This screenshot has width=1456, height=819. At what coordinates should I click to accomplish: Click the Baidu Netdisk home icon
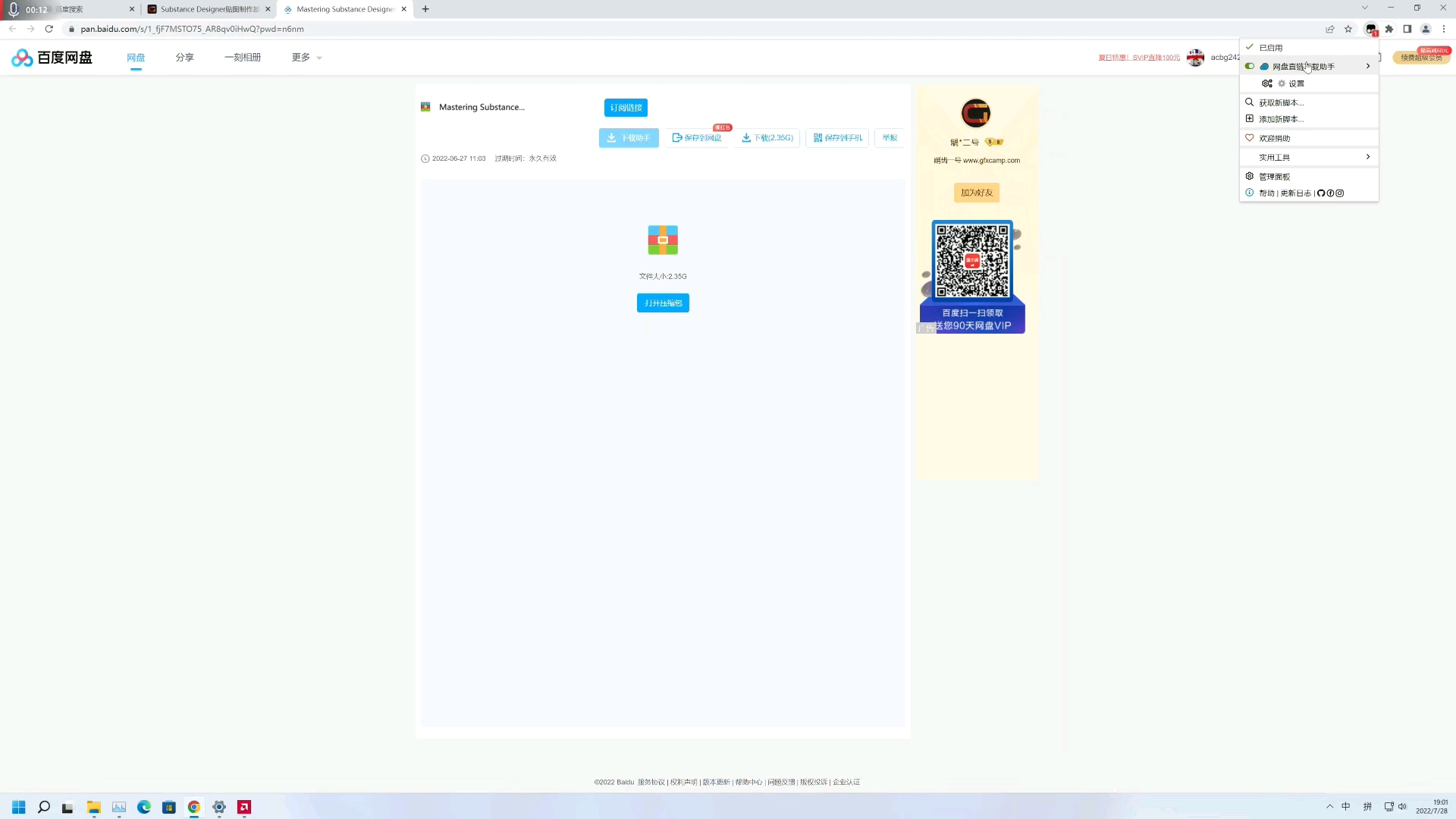52,57
